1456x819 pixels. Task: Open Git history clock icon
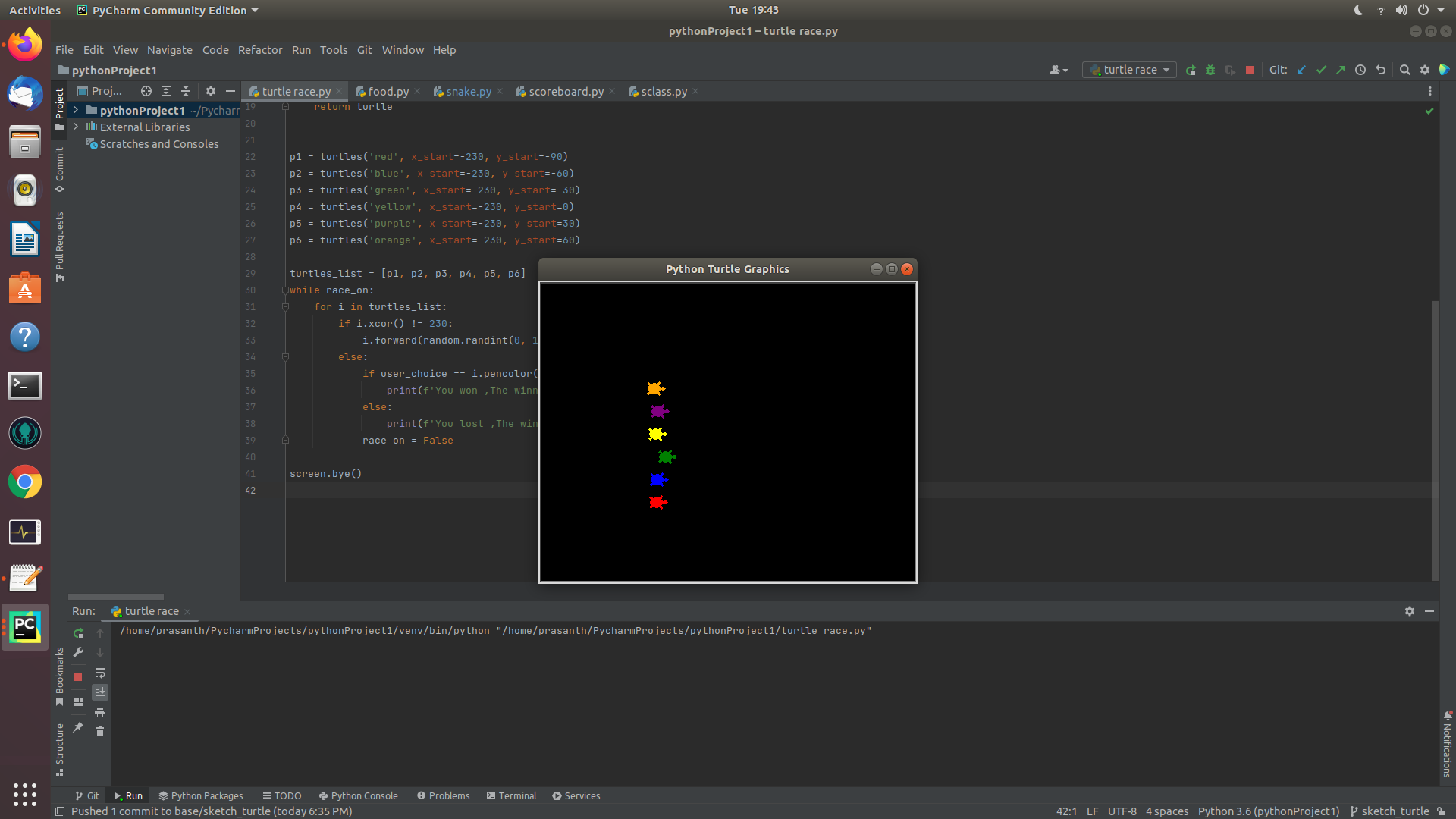tap(1360, 70)
